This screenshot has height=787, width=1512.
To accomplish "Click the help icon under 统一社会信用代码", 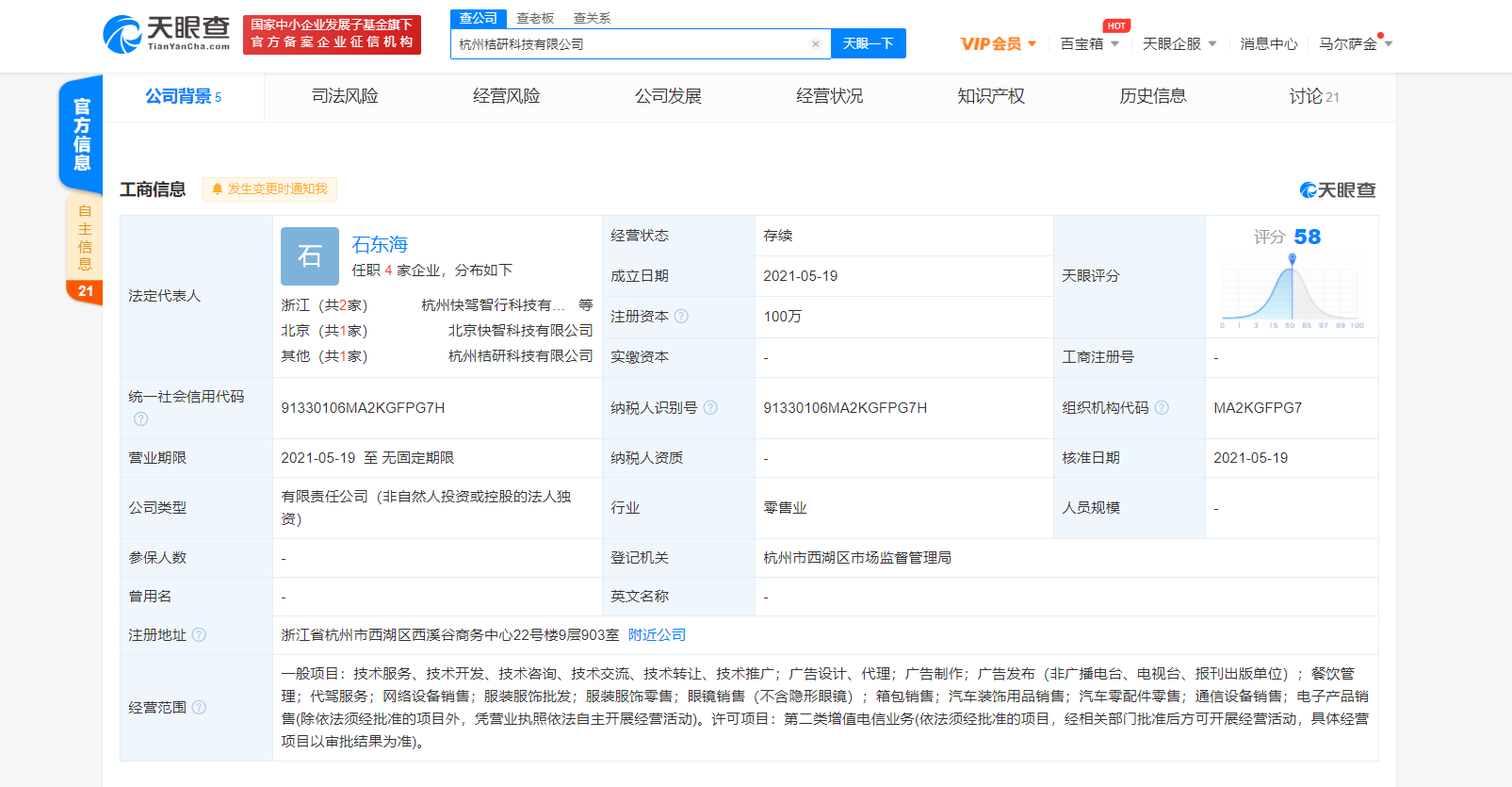I will pyautogui.click(x=140, y=418).
